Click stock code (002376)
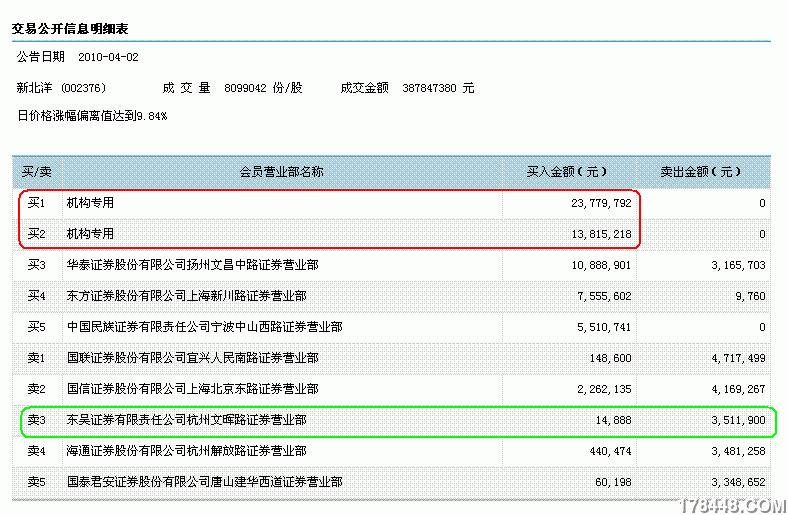This screenshot has height=515, width=788. [x=83, y=88]
